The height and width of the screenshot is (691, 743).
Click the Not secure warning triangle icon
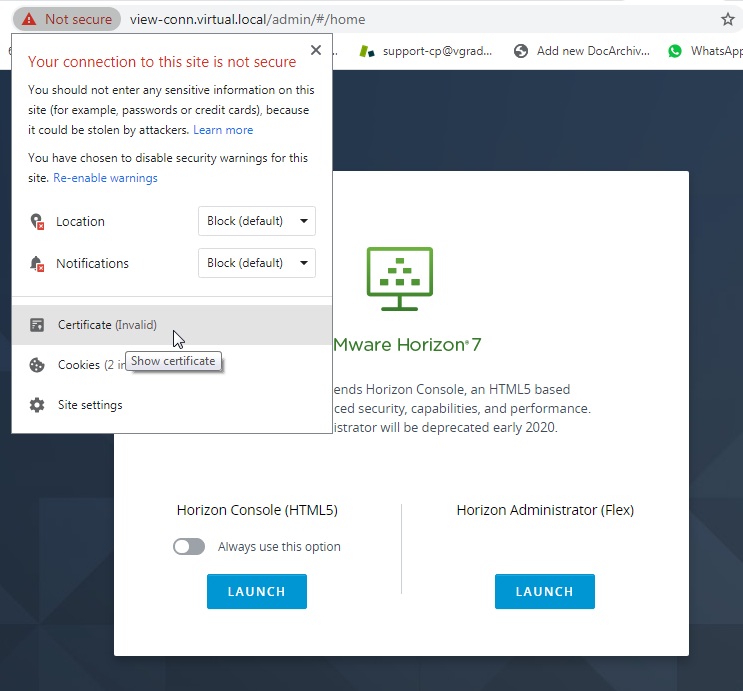[29, 19]
